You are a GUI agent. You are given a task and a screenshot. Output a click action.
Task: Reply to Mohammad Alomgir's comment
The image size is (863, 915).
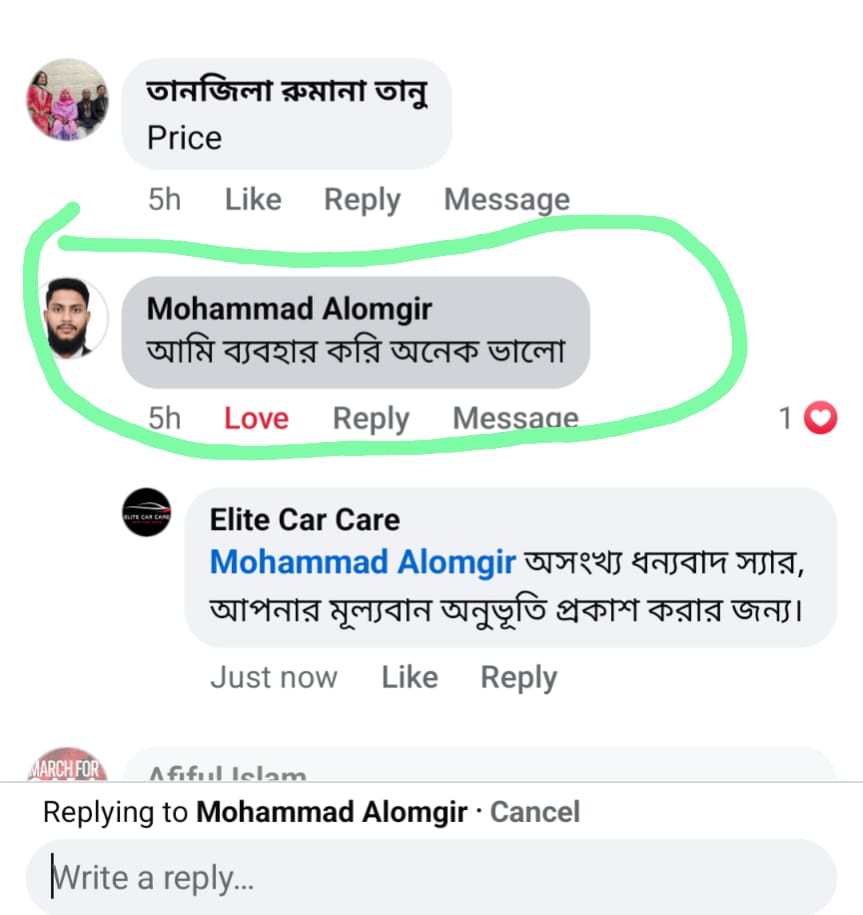pos(371,418)
